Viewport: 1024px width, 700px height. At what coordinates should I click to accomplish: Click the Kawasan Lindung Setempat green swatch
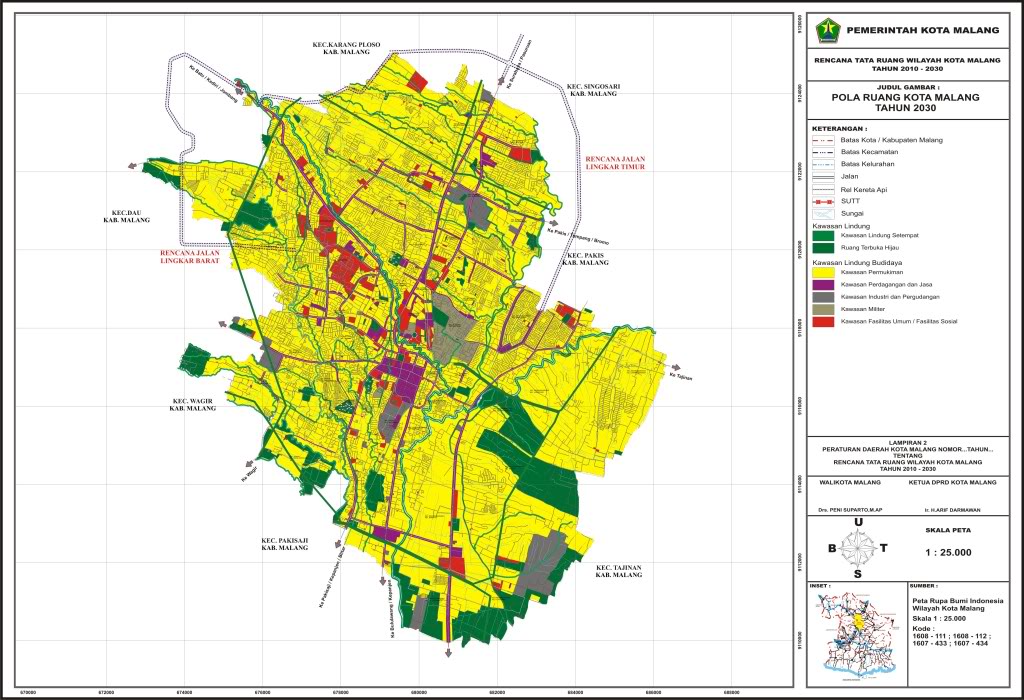[x=824, y=235]
